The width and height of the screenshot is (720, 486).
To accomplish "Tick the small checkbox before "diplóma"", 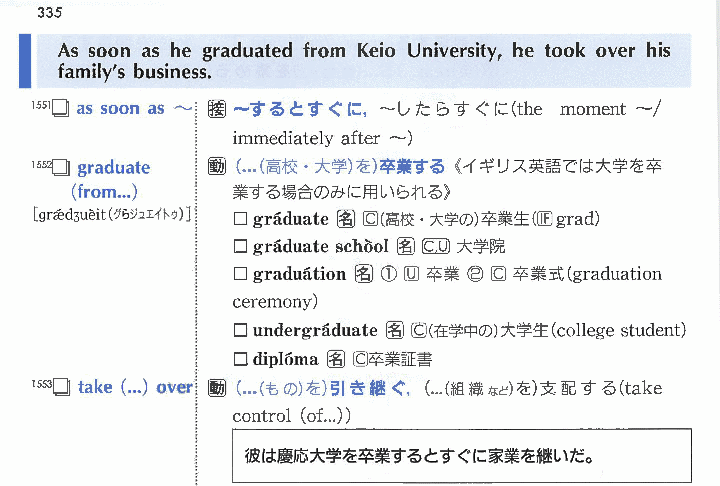I will tap(240, 358).
